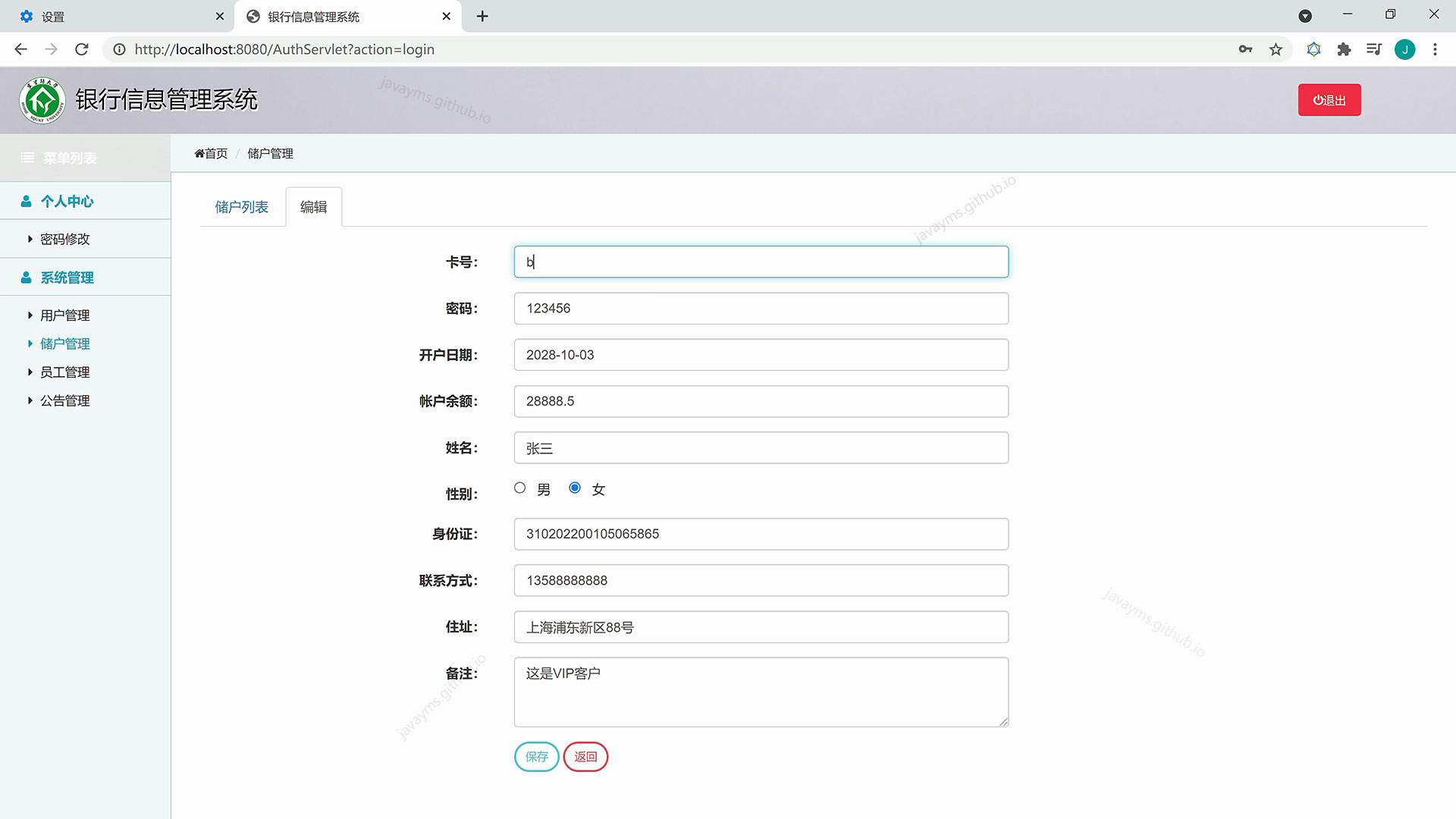Bookmark this page with star icon
Screen dimensions: 1456x819
pyautogui.click(x=1276, y=49)
